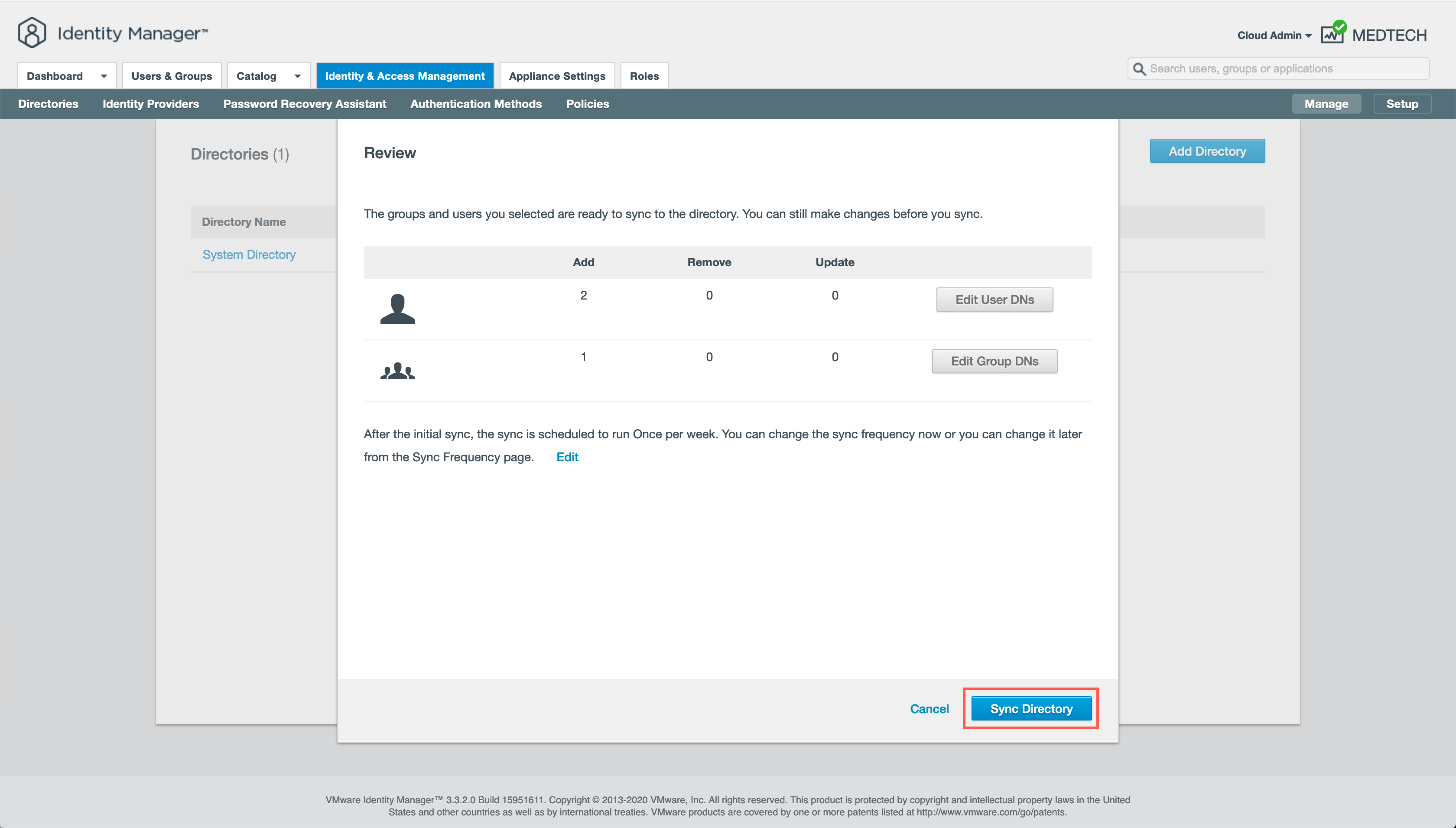Image resolution: width=1456 pixels, height=828 pixels.
Task: Open Authentication Methods section
Action: tap(475, 104)
